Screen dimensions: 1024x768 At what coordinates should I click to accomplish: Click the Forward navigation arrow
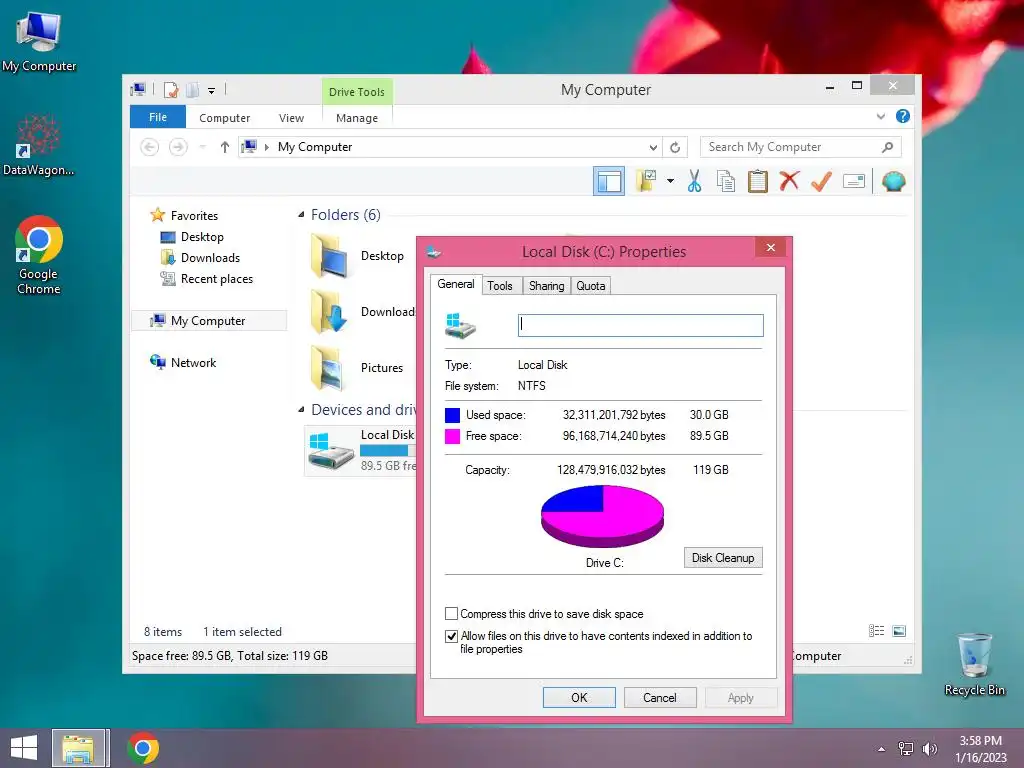(178, 147)
